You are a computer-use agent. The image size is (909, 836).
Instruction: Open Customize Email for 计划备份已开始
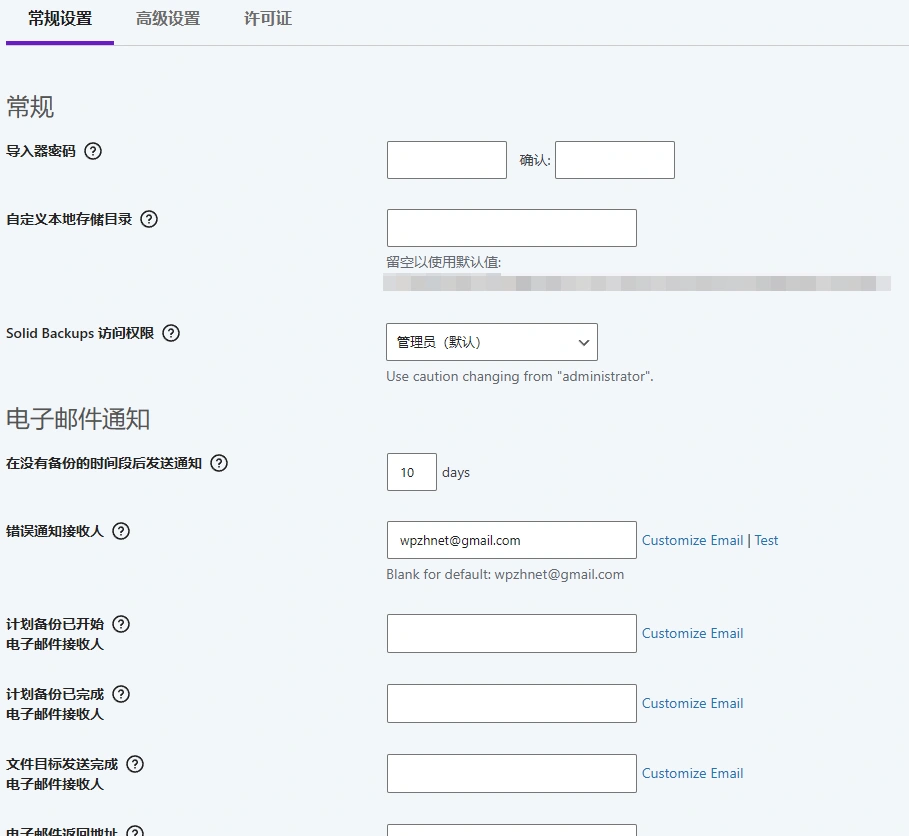point(692,633)
